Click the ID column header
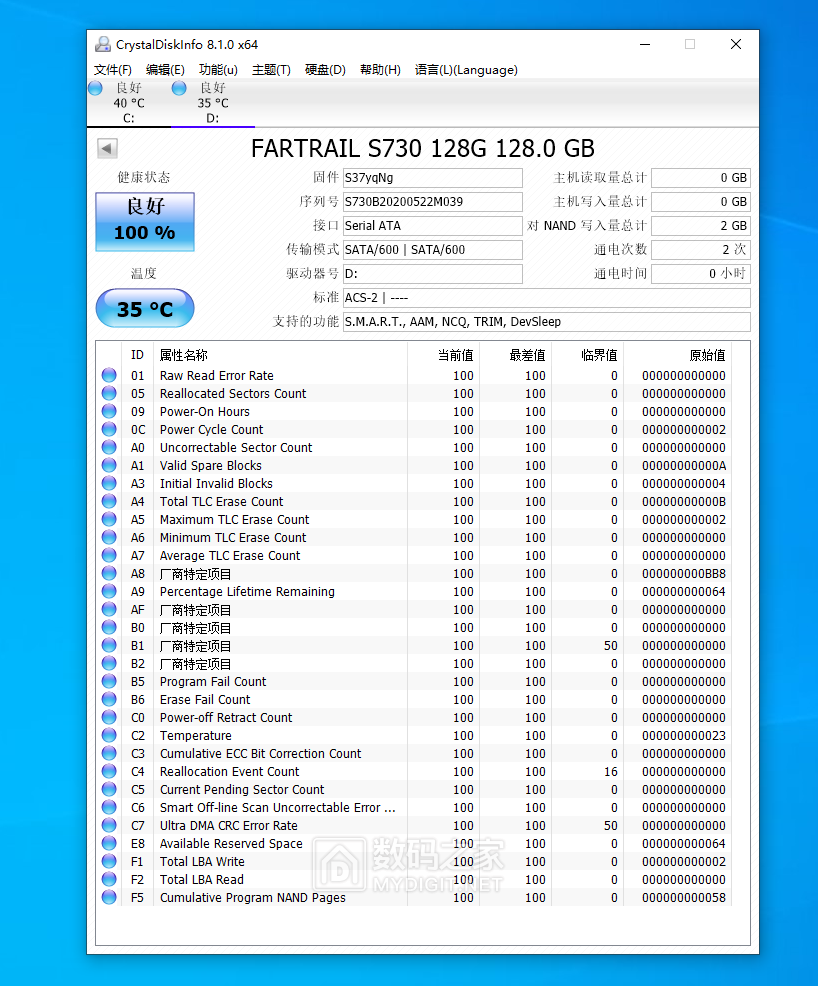The height and width of the screenshot is (986, 818). (x=137, y=355)
